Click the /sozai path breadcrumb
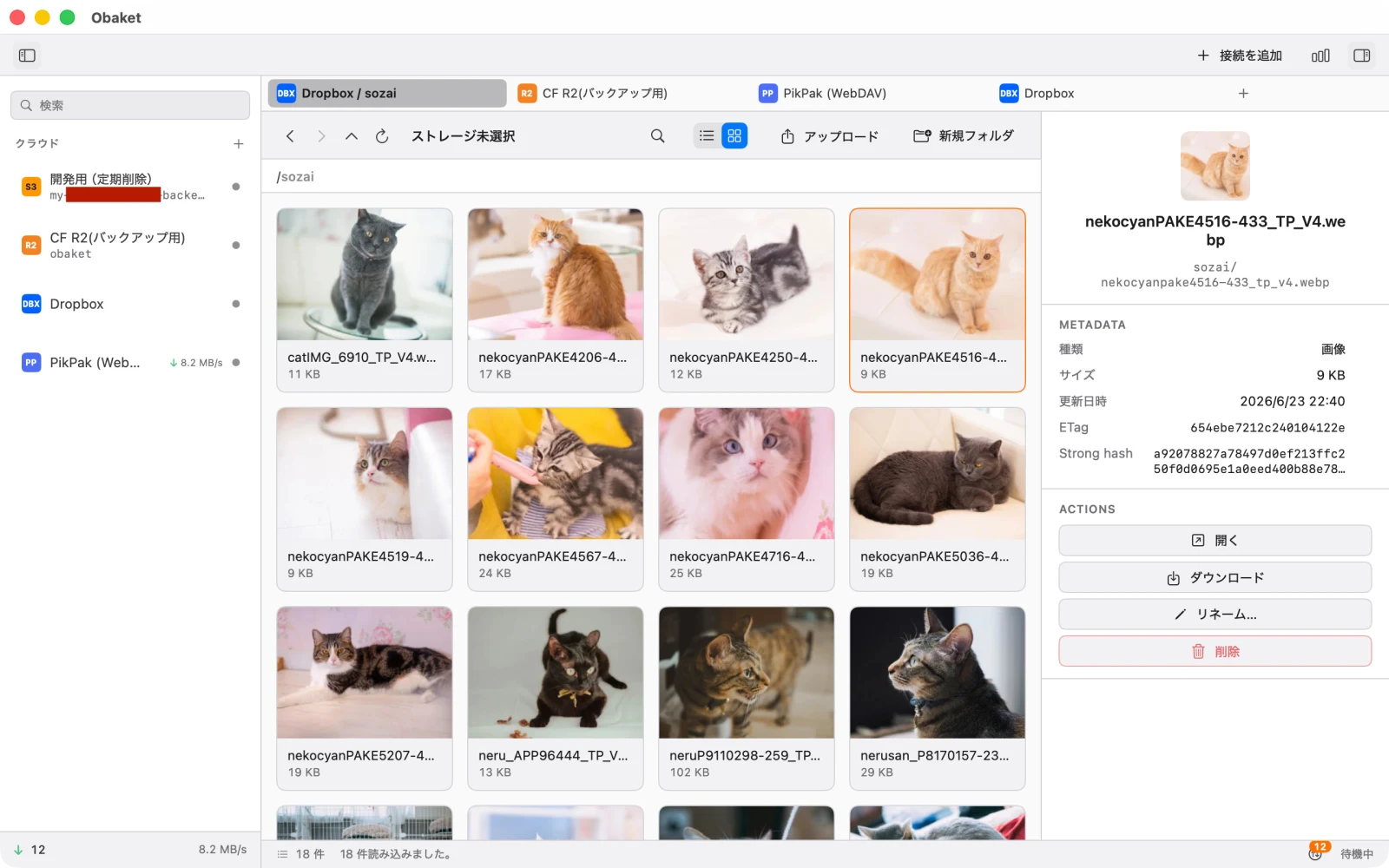Screen dimensions: 1389x868 [x=295, y=176]
